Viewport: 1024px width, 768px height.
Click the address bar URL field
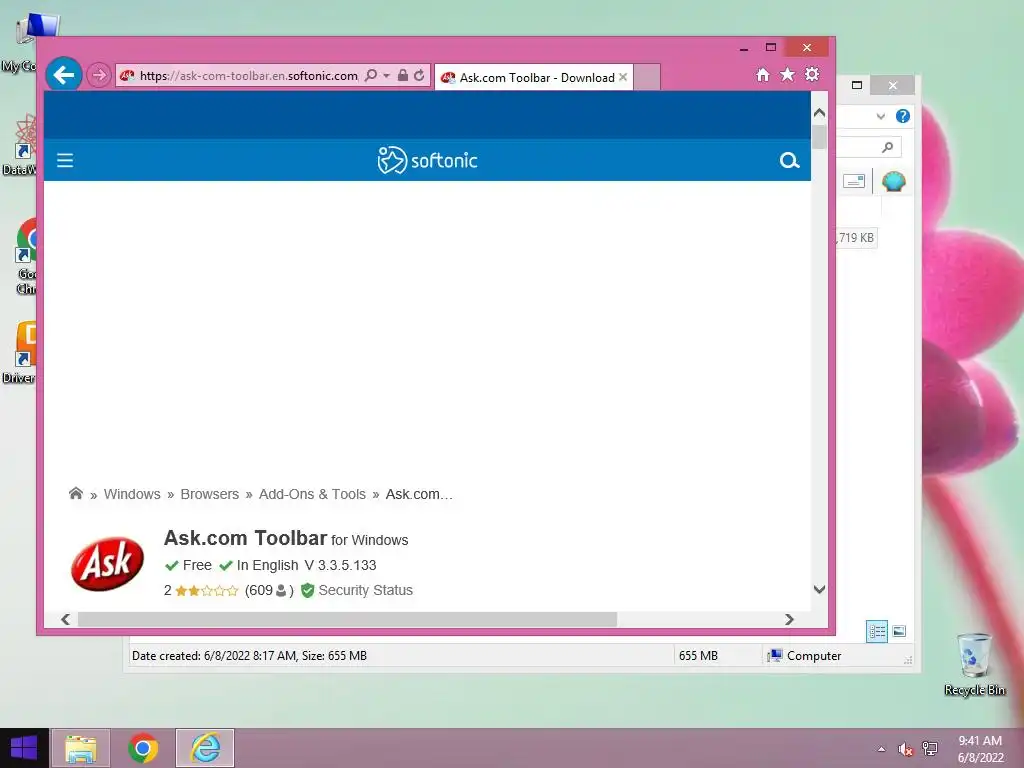[249, 76]
